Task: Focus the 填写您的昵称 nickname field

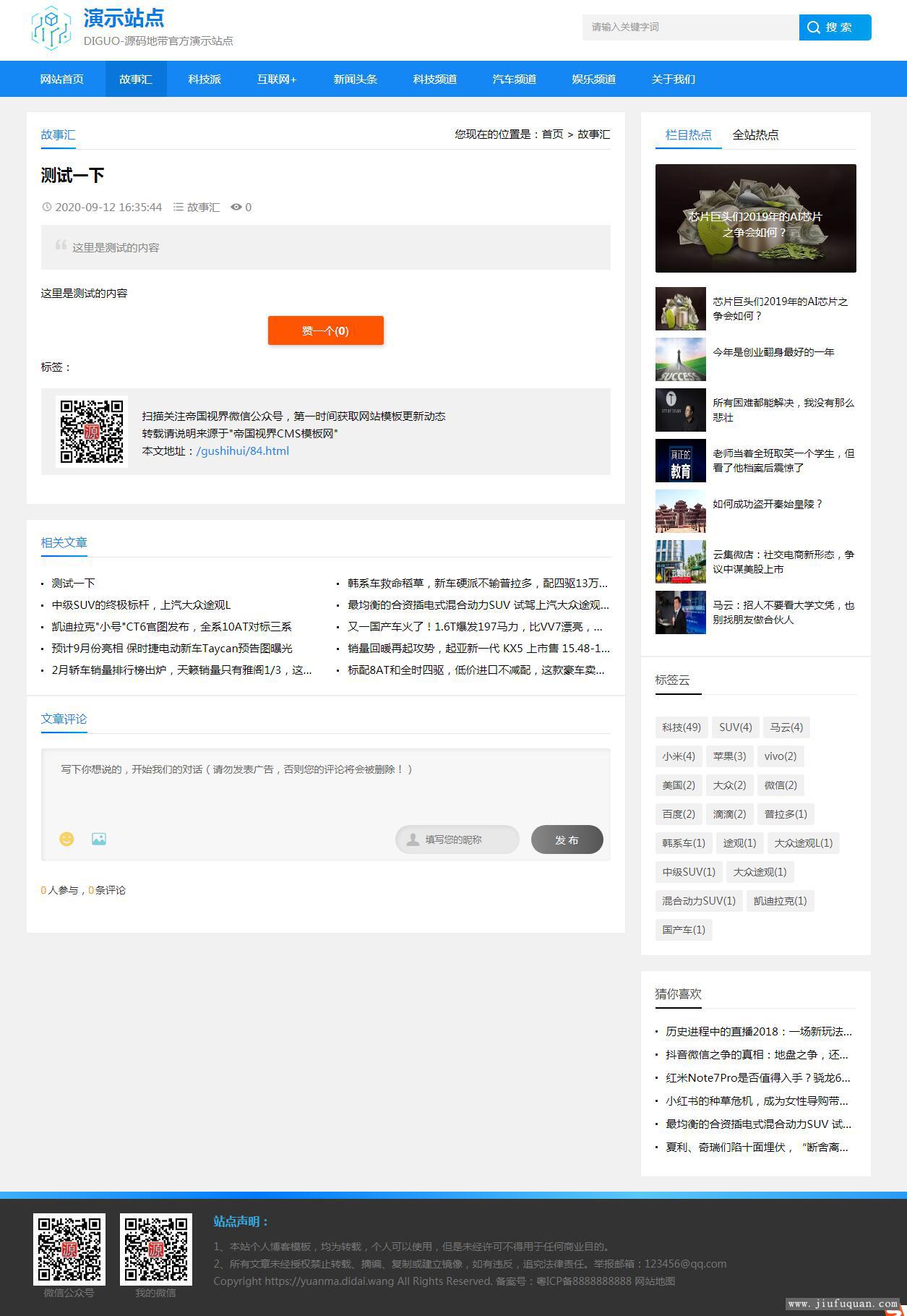Action: (x=457, y=839)
